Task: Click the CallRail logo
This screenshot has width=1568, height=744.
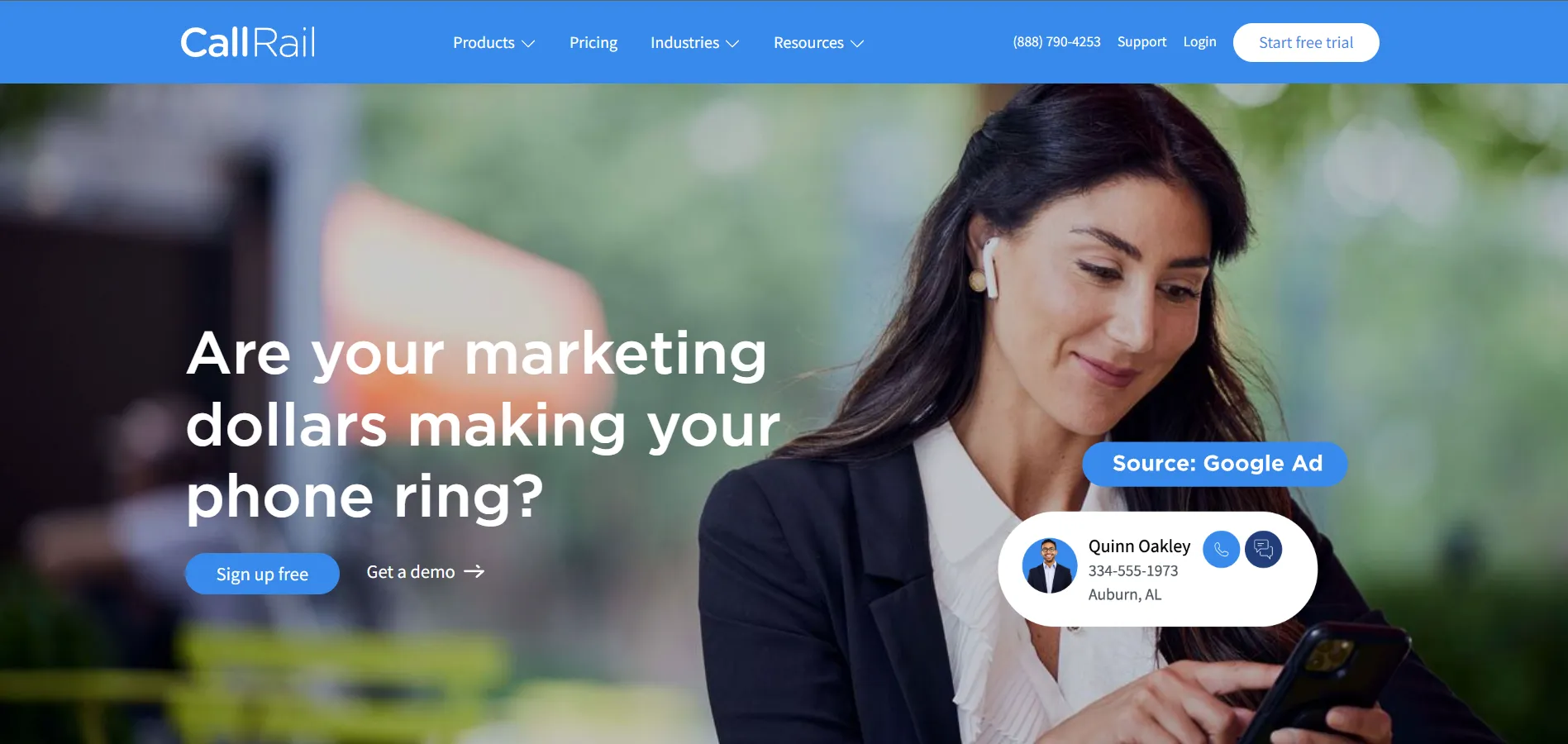Action: point(248,42)
